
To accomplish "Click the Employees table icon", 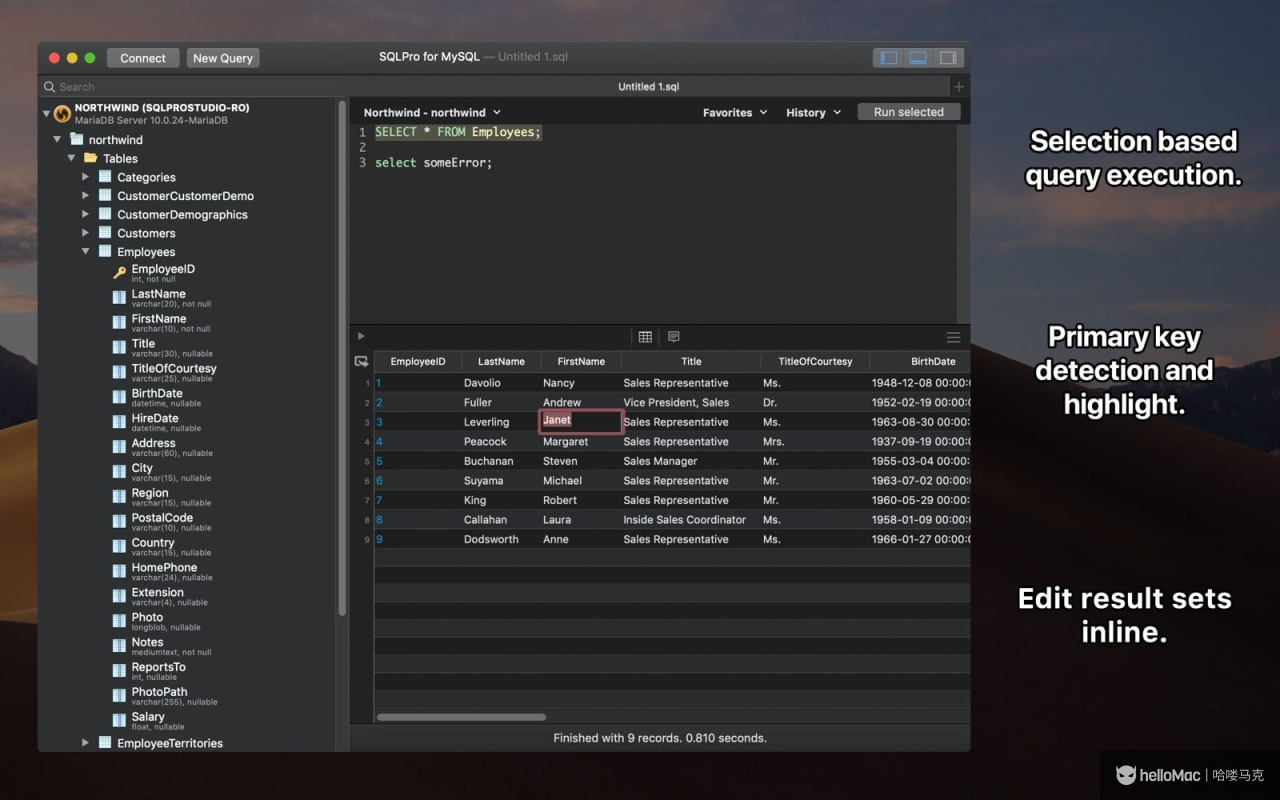I will coord(105,252).
